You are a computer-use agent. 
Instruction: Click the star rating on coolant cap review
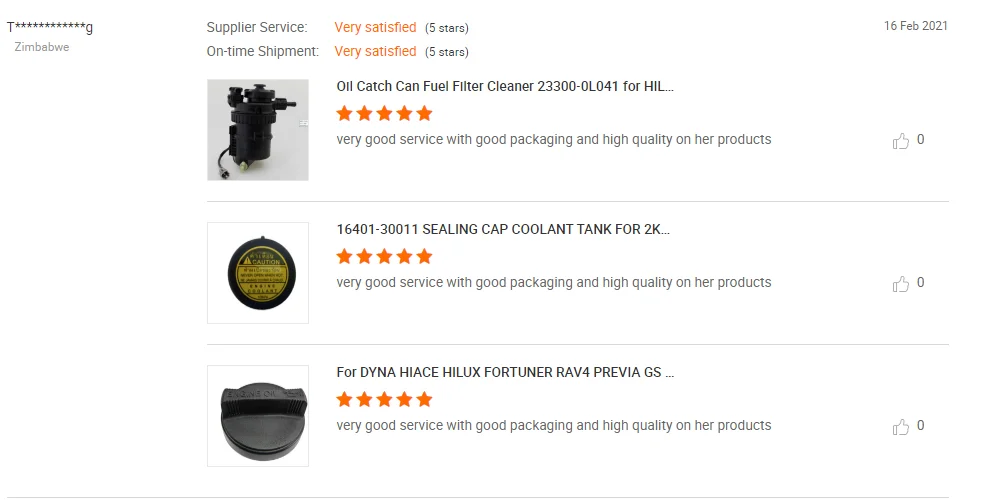click(385, 256)
